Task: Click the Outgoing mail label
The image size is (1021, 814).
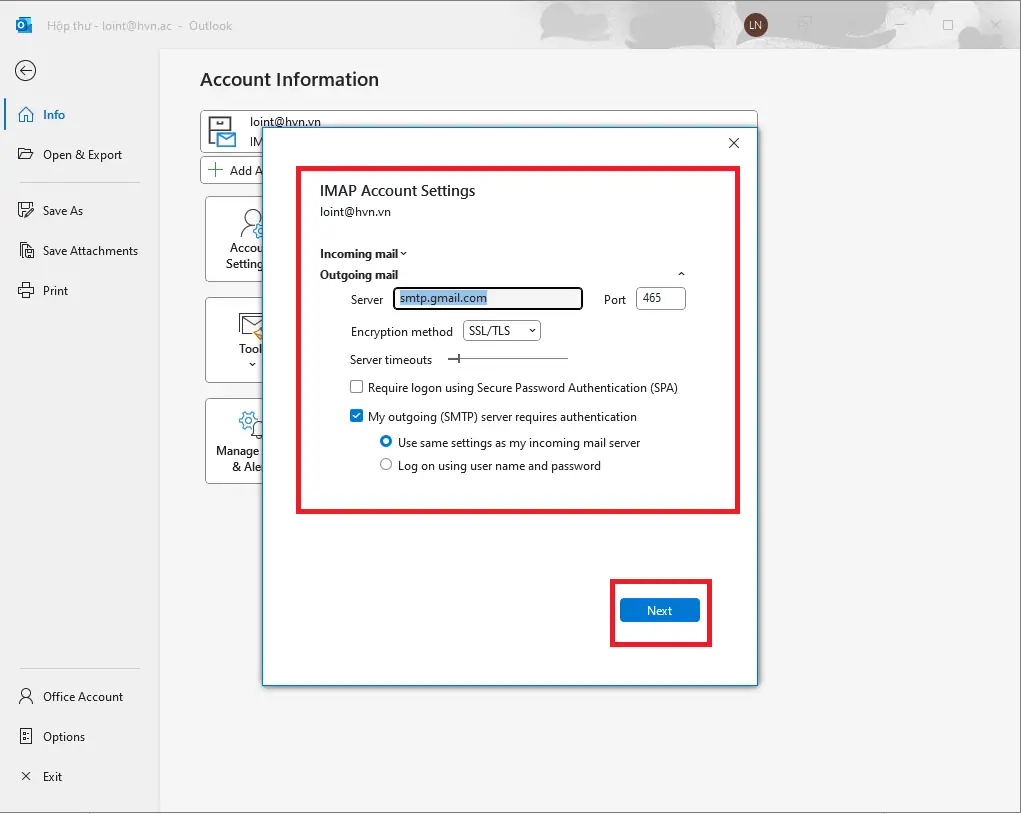Action: click(359, 275)
